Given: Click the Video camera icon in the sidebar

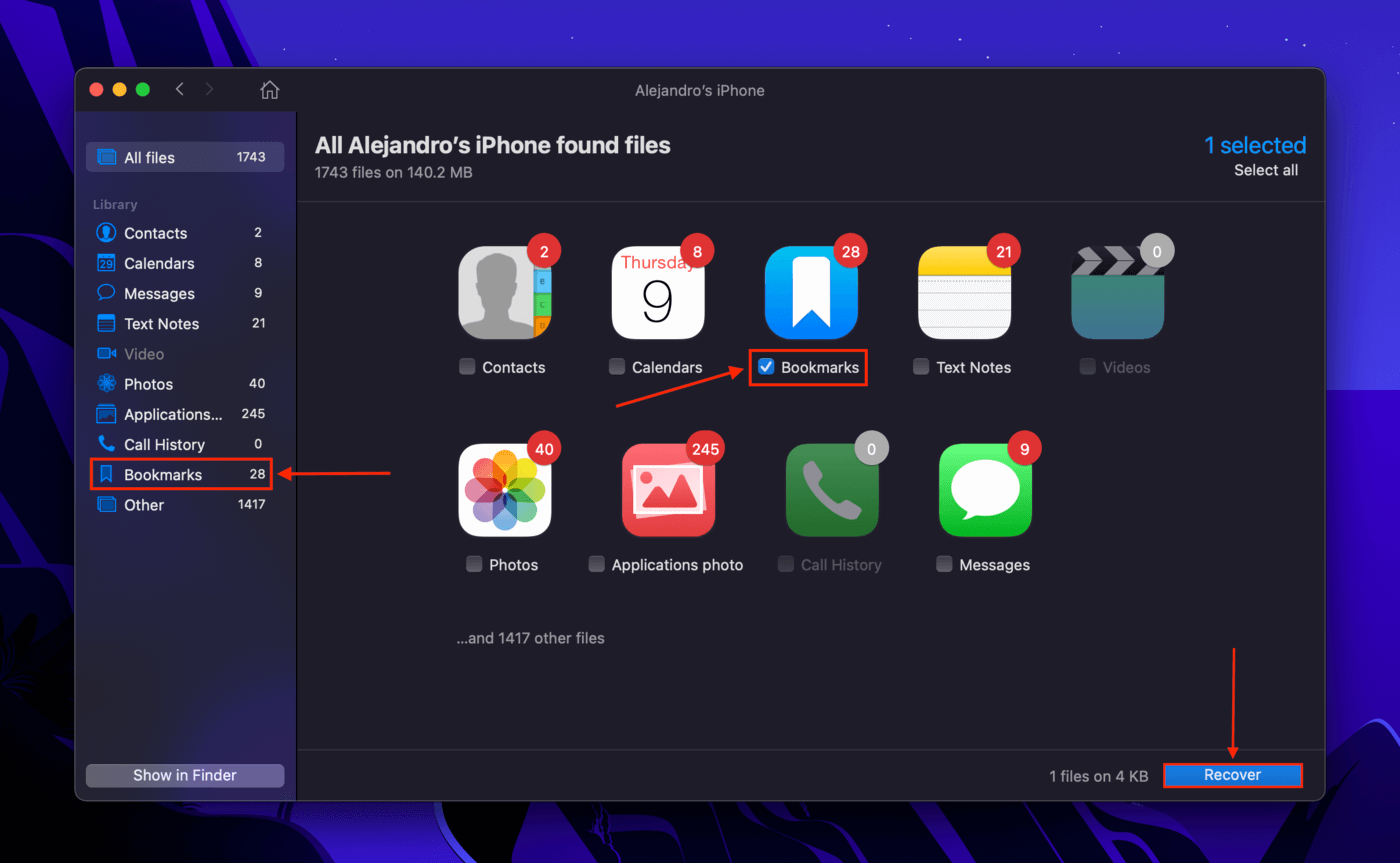Looking at the screenshot, I should pos(106,353).
